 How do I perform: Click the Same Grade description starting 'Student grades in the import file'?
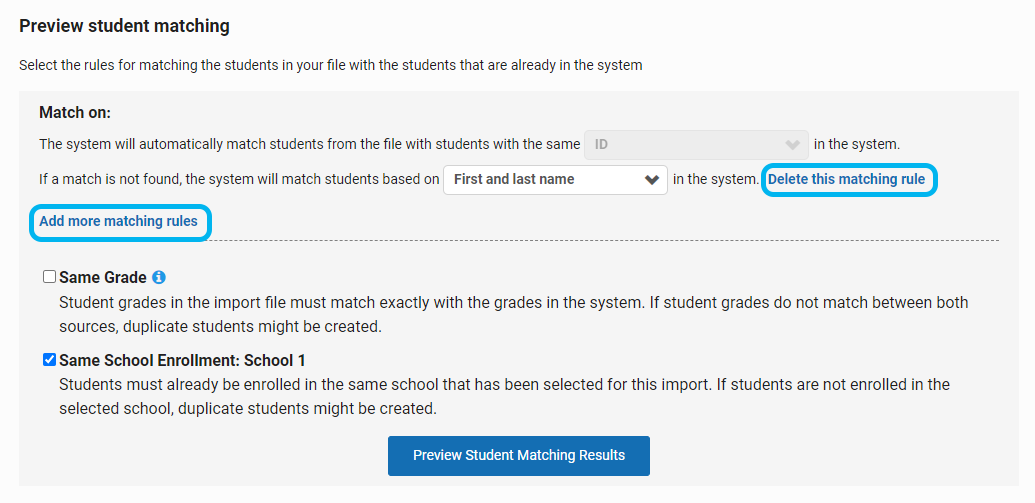point(514,315)
